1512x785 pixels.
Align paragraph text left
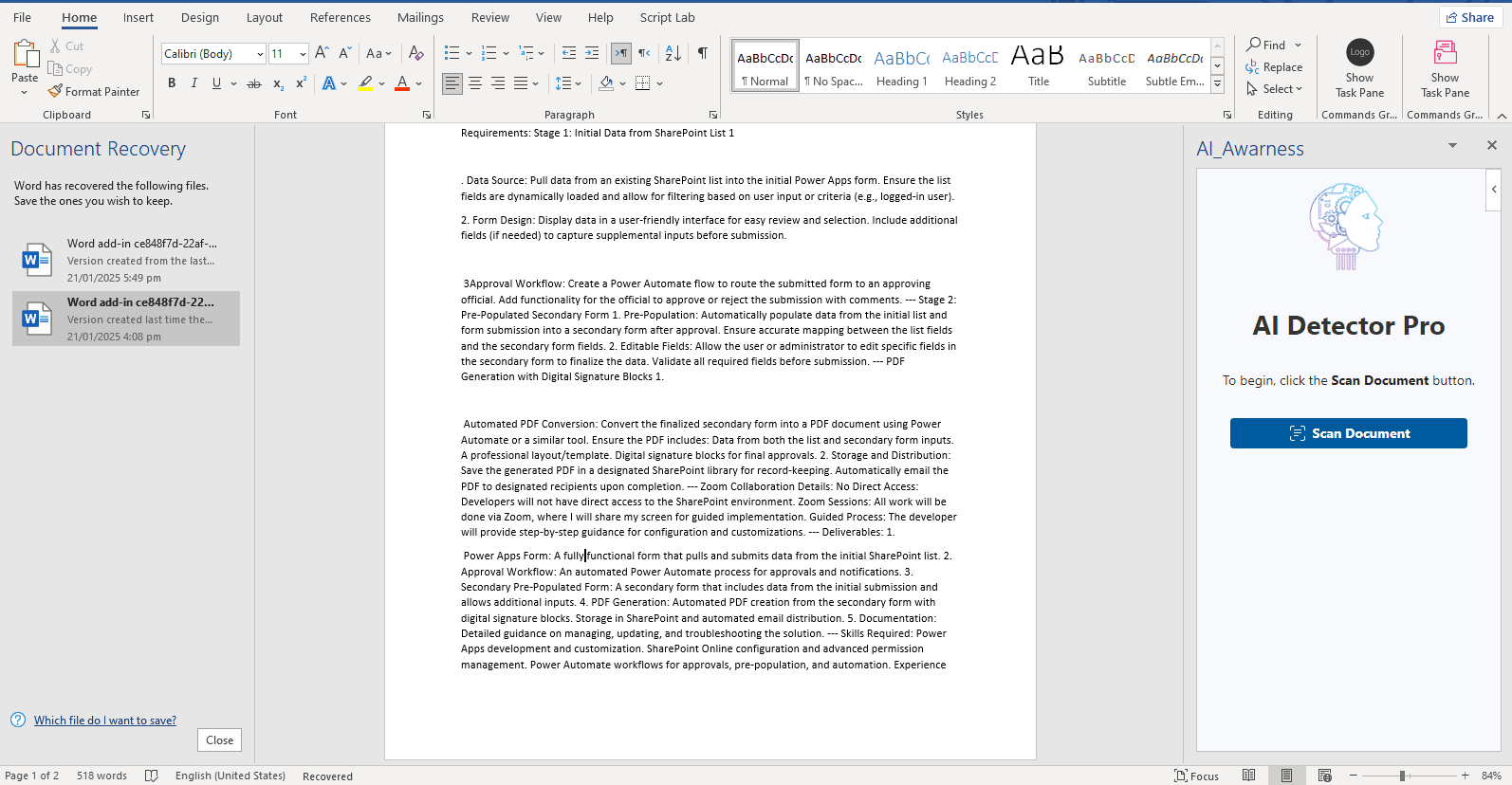click(452, 83)
